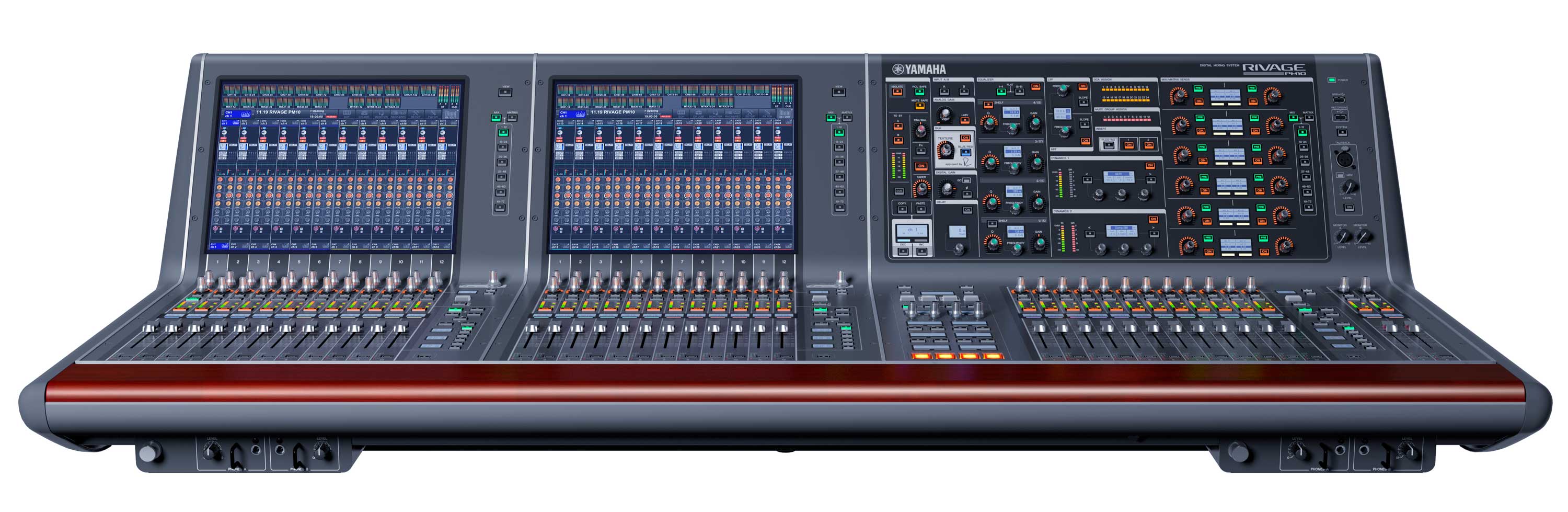Toggle Dynamics 1 ON key
Screen dimensions: 1568x512
[1150, 166]
